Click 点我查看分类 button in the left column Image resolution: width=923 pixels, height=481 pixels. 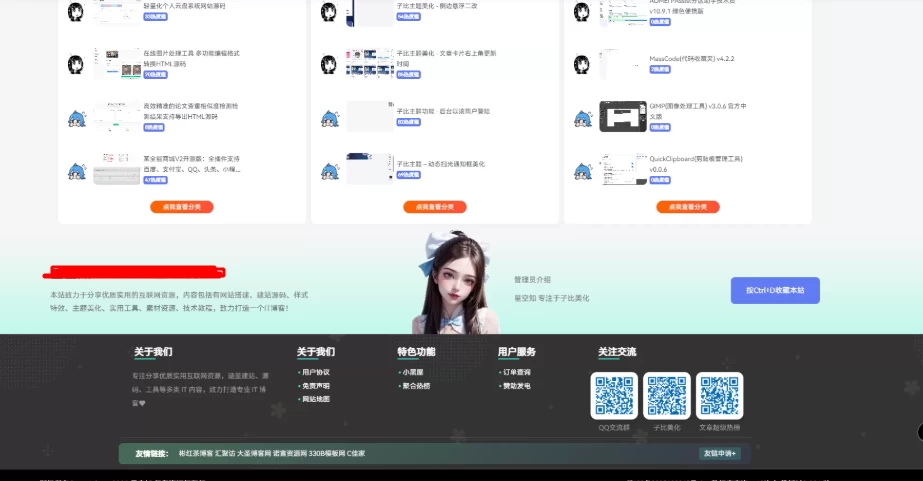coord(181,207)
